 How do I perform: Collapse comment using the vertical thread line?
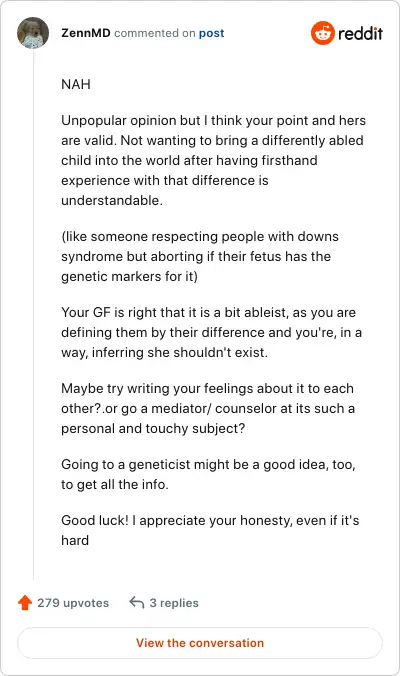(33, 314)
